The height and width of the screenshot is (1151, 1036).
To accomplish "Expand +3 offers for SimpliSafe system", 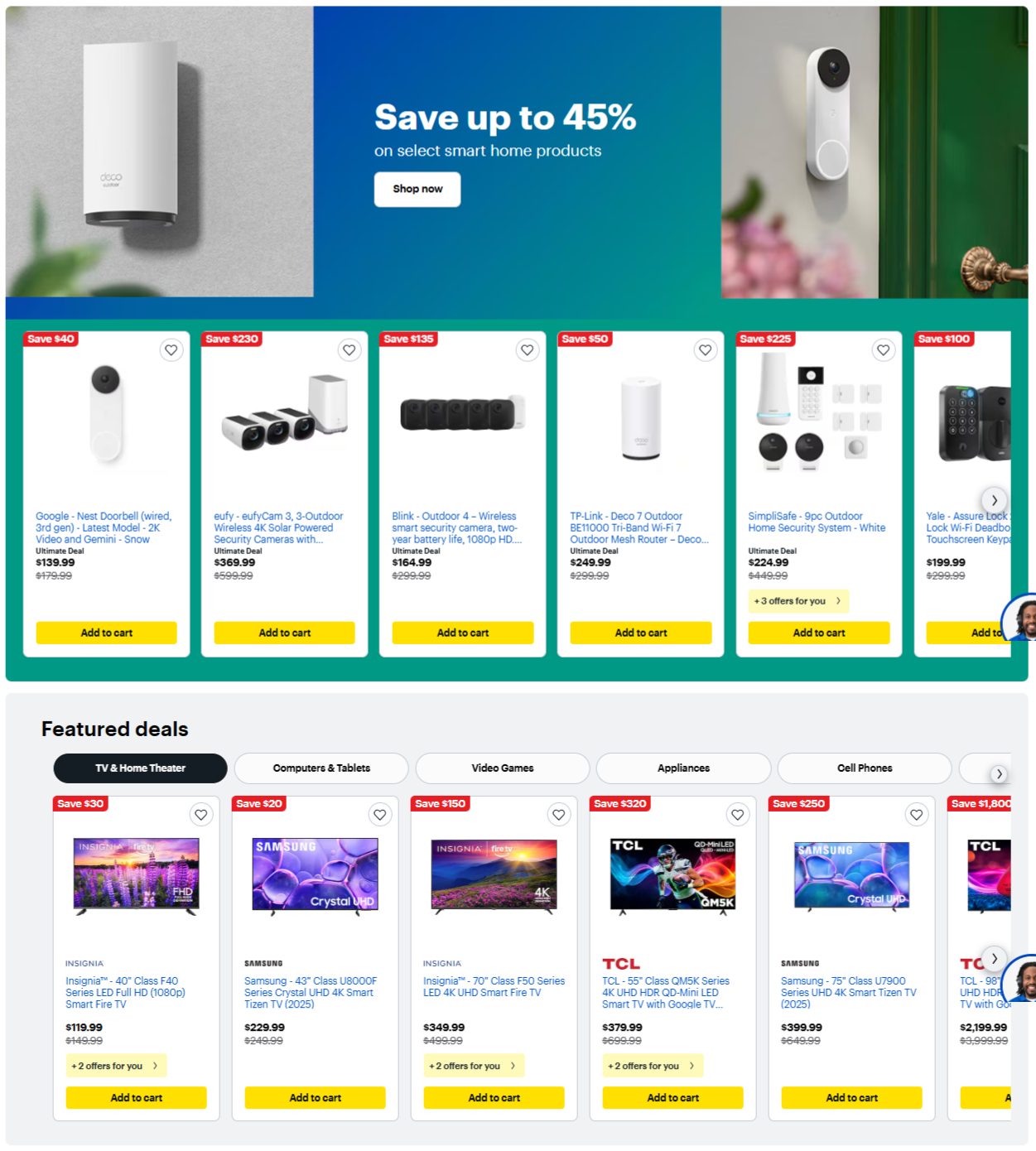I will point(798,601).
